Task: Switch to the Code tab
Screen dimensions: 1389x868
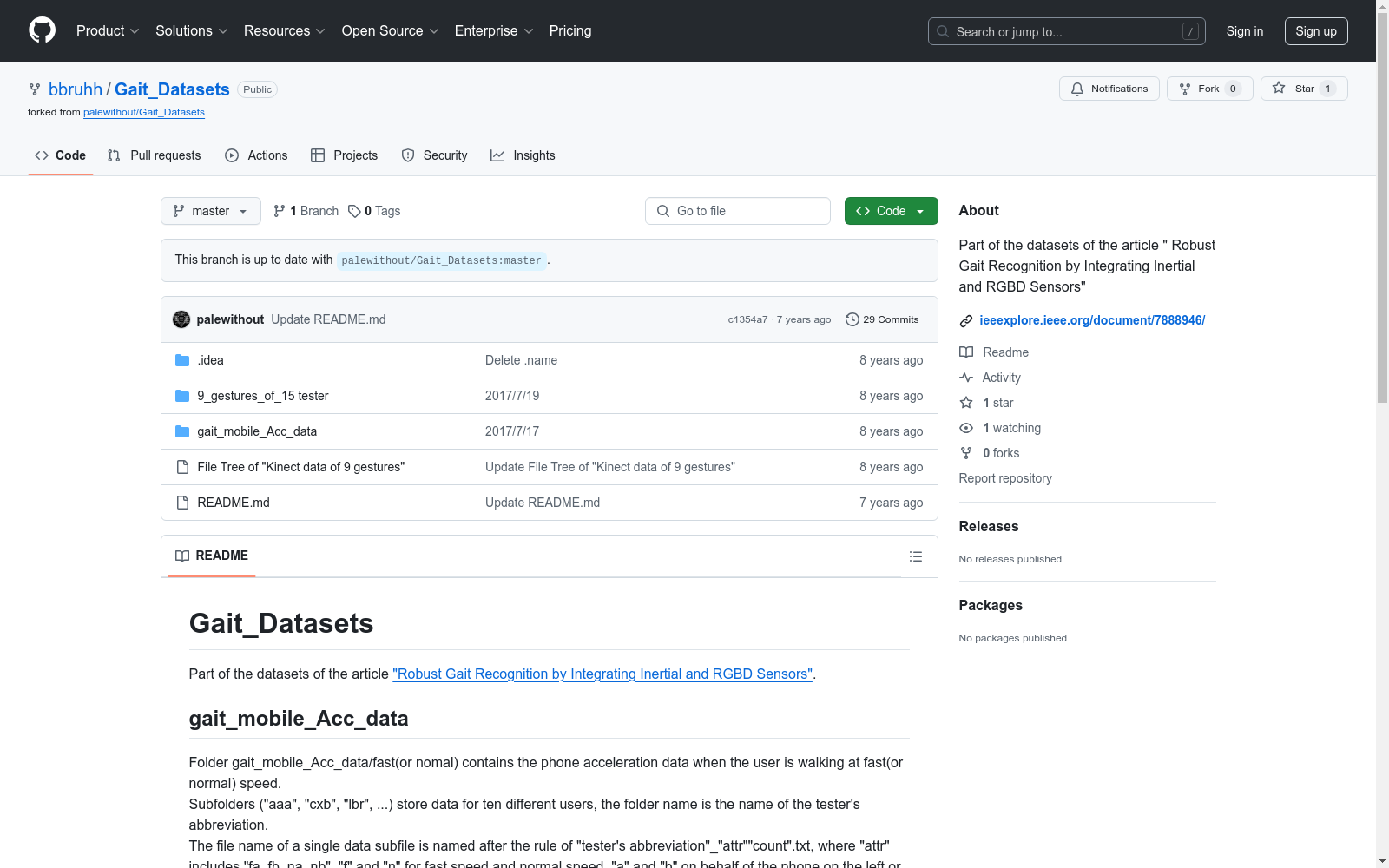Action: tap(61, 155)
